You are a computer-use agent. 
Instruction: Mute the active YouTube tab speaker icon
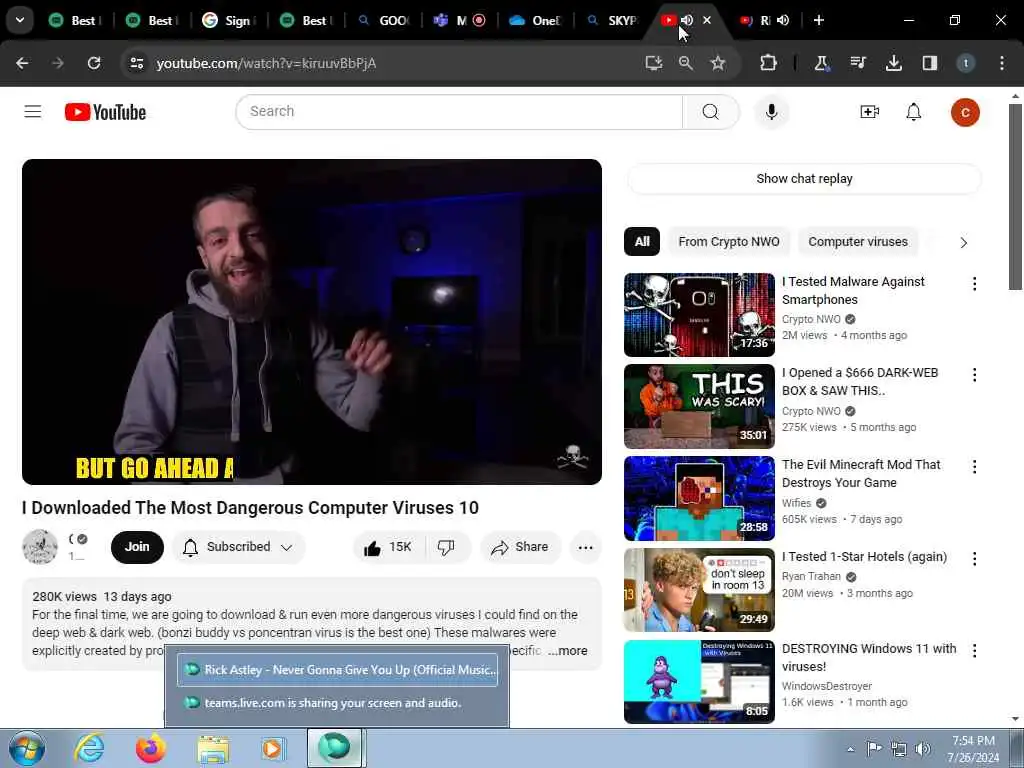click(x=686, y=20)
